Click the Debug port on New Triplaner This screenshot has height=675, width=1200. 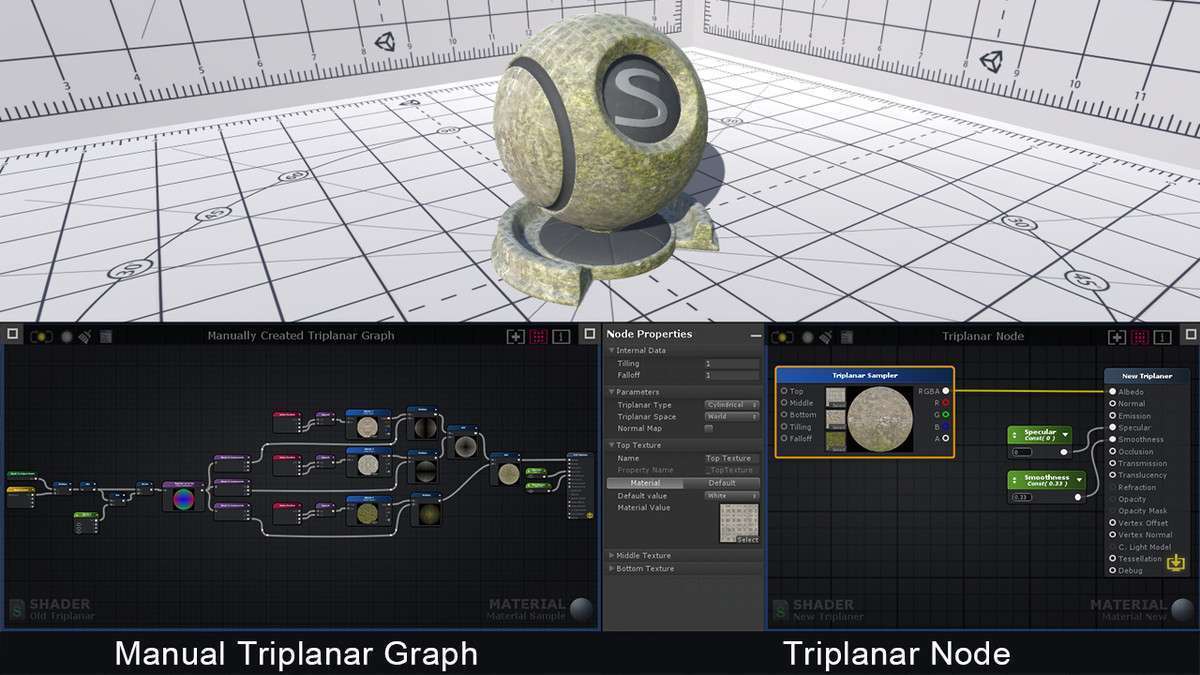tap(1112, 571)
